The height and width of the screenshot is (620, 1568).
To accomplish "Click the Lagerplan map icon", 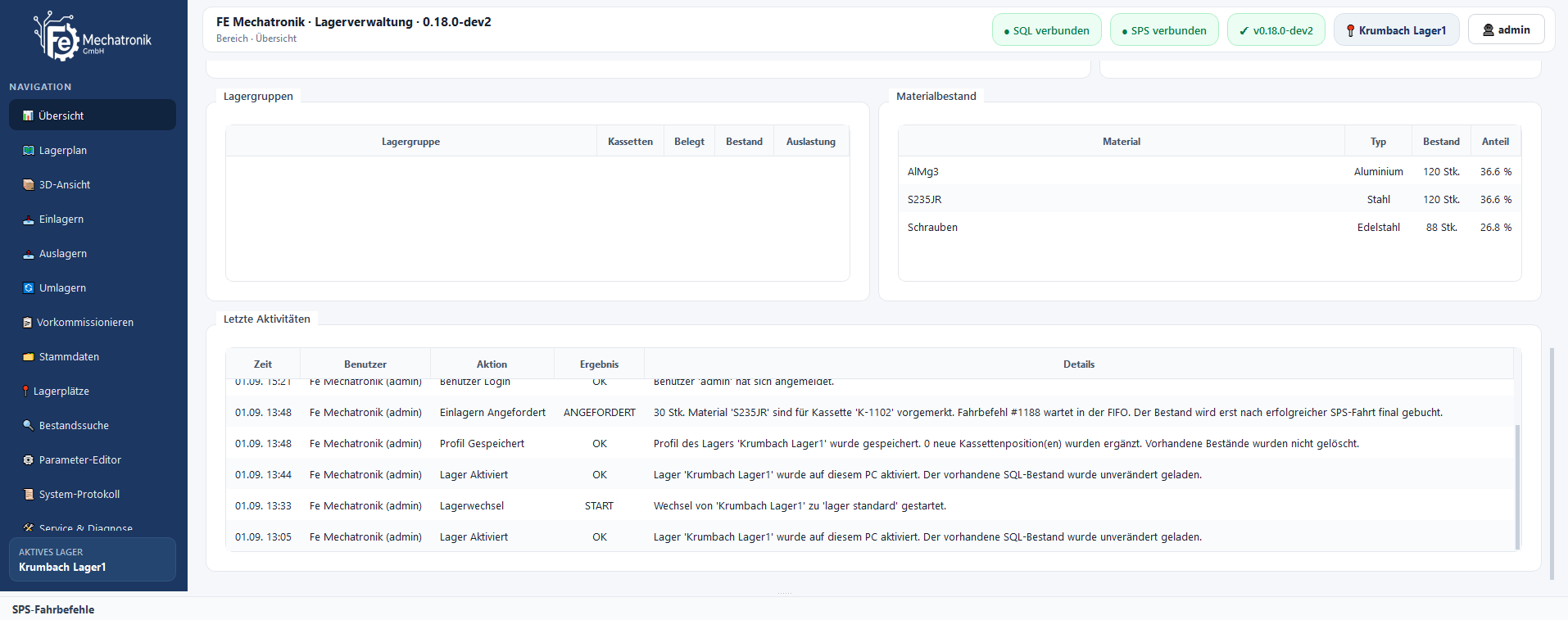I will [x=29, y=151].
